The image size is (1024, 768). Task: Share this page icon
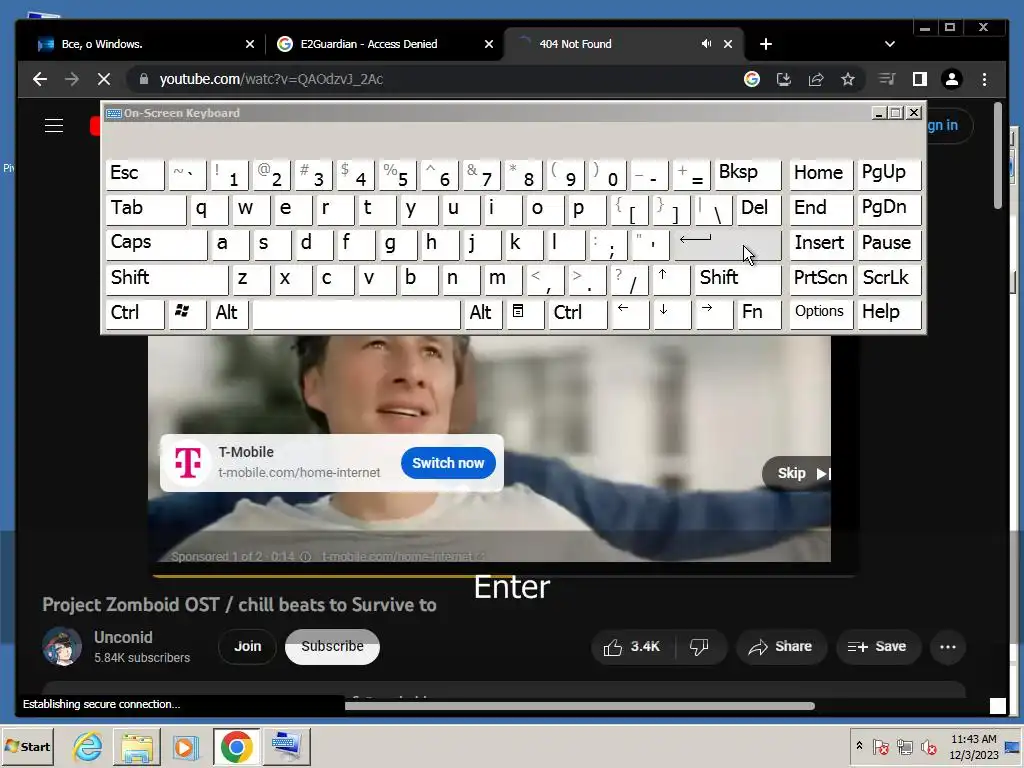click(x=816, y=80)
